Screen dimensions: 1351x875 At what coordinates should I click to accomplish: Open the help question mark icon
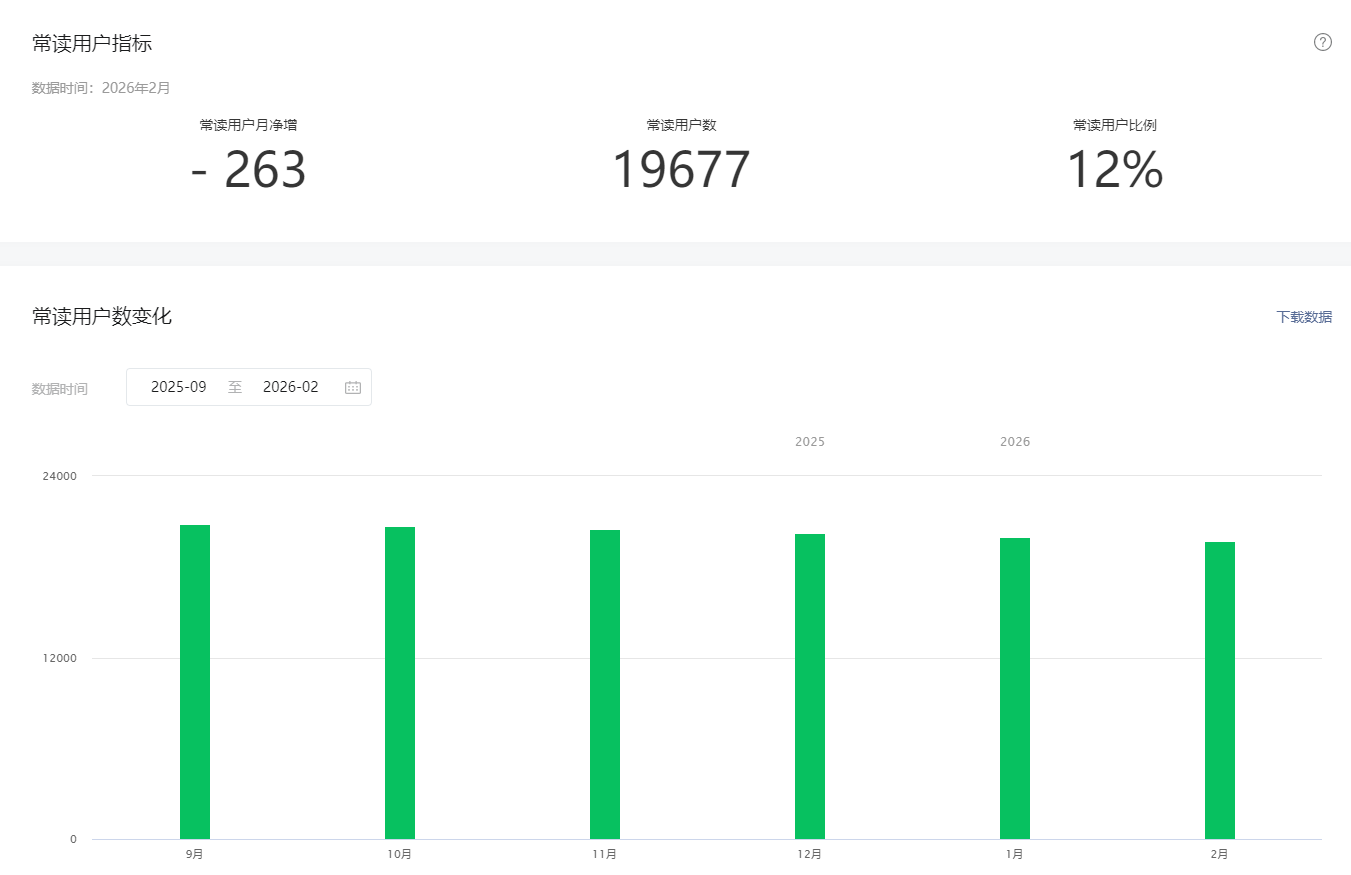tap(1323, 42)
